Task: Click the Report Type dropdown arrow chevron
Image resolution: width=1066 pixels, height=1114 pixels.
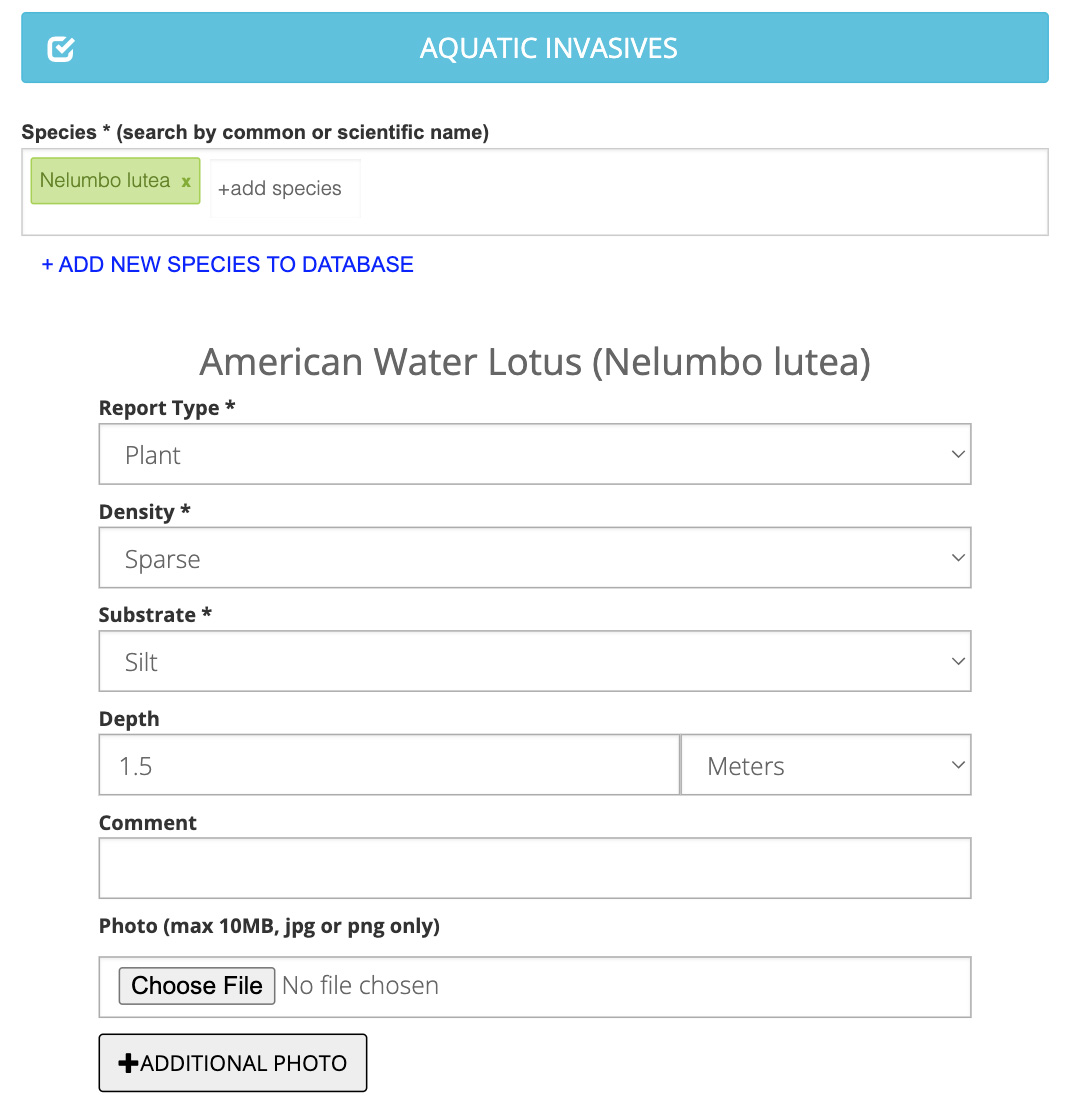Action: click(x=958, y=455)
